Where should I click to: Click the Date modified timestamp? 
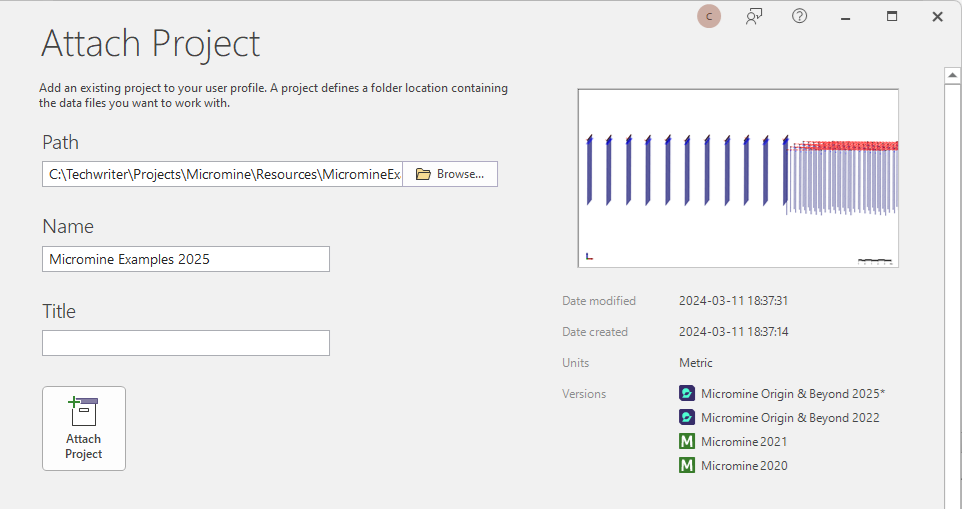click(x=733, y=301)
